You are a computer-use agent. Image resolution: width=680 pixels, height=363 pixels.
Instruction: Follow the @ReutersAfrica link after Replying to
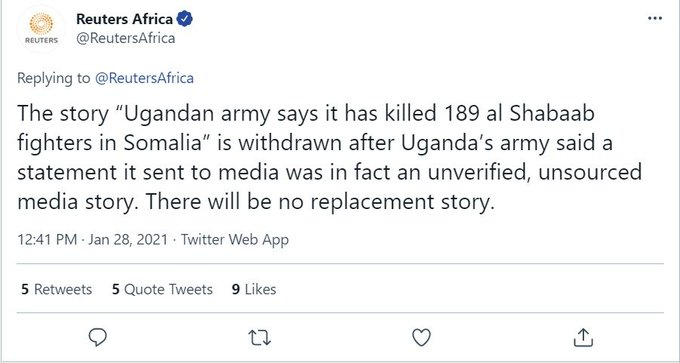144,78
